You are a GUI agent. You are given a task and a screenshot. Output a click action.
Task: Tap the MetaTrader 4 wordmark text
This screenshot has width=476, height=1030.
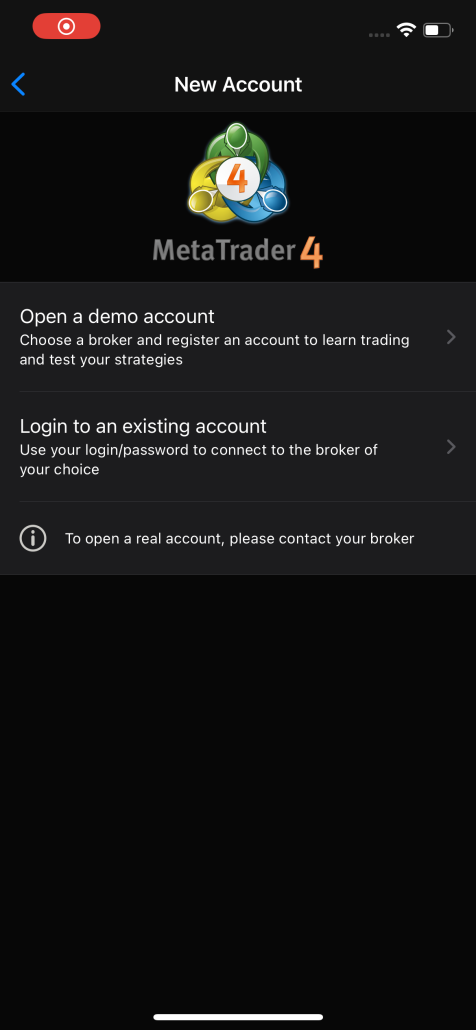coord(238,253)
